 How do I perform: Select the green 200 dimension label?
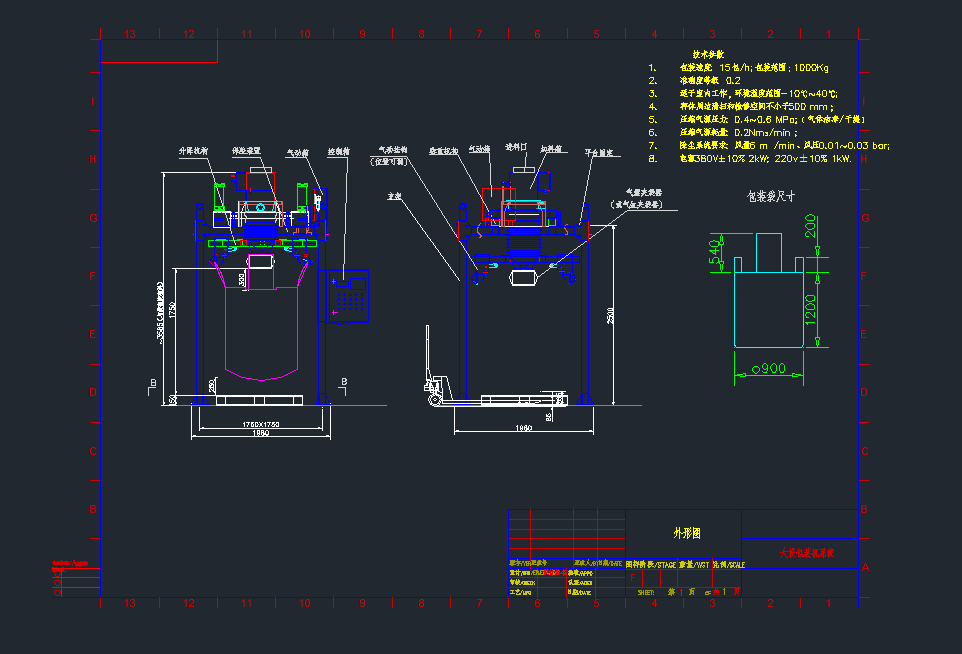tap(810, 232)
